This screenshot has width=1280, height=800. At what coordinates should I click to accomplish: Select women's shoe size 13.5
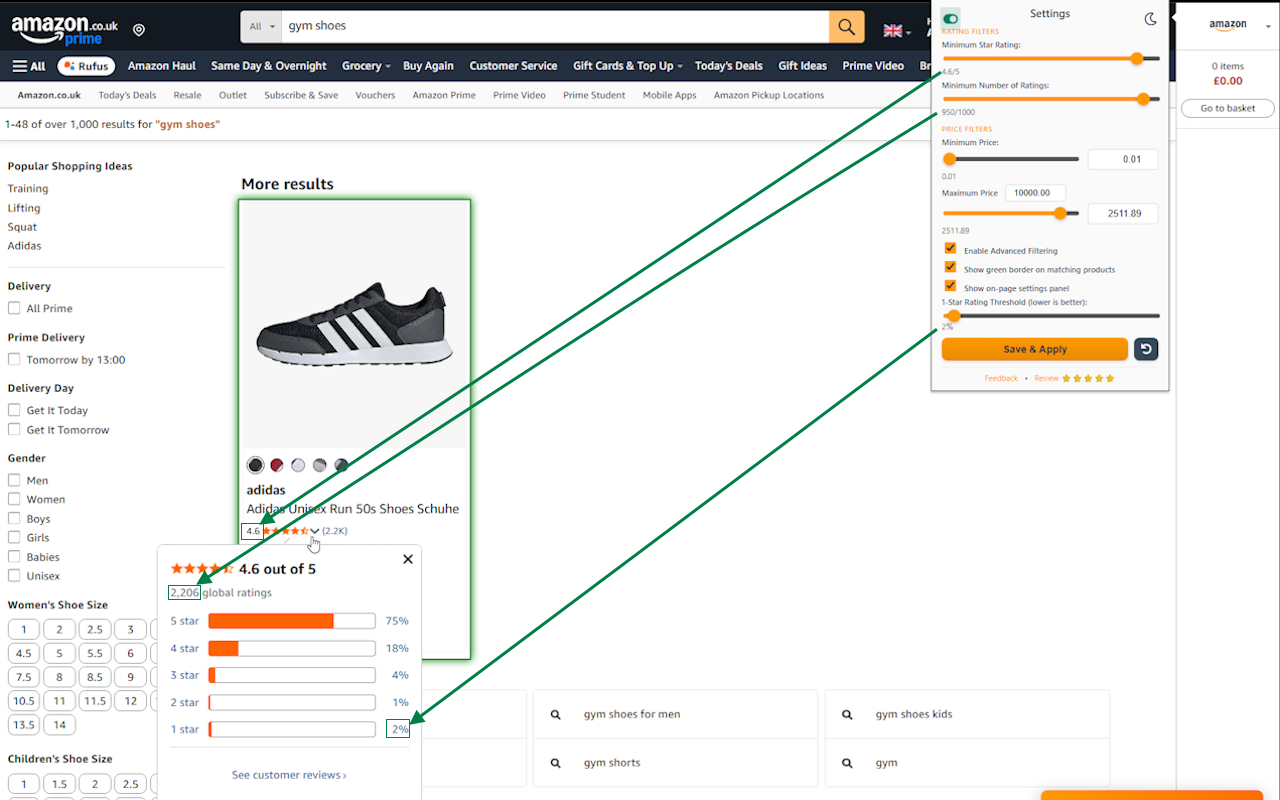24,725
